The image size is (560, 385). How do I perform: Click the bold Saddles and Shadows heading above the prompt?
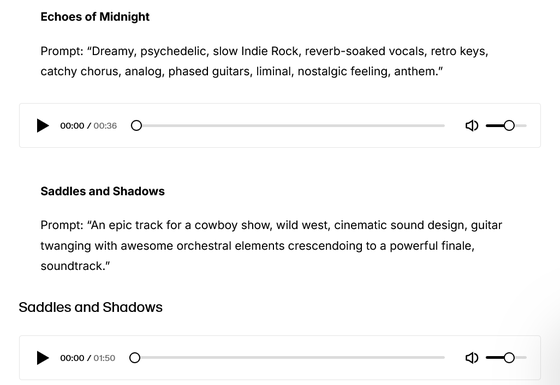click(102, 191)
